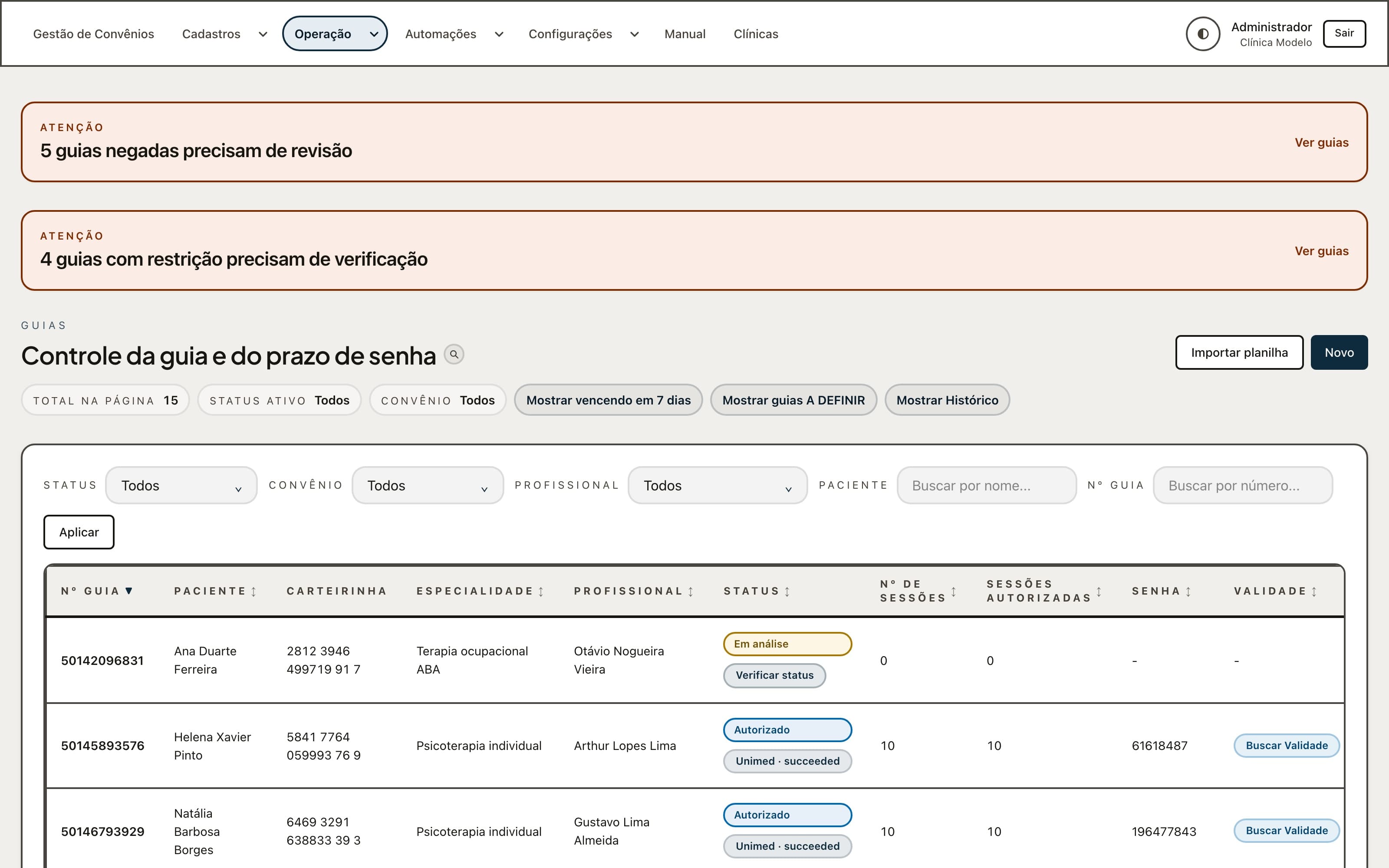This screenshot has height=868, width=1389.
Task: Click the Status Ativo Todos chip
Action: click(280, 400)
